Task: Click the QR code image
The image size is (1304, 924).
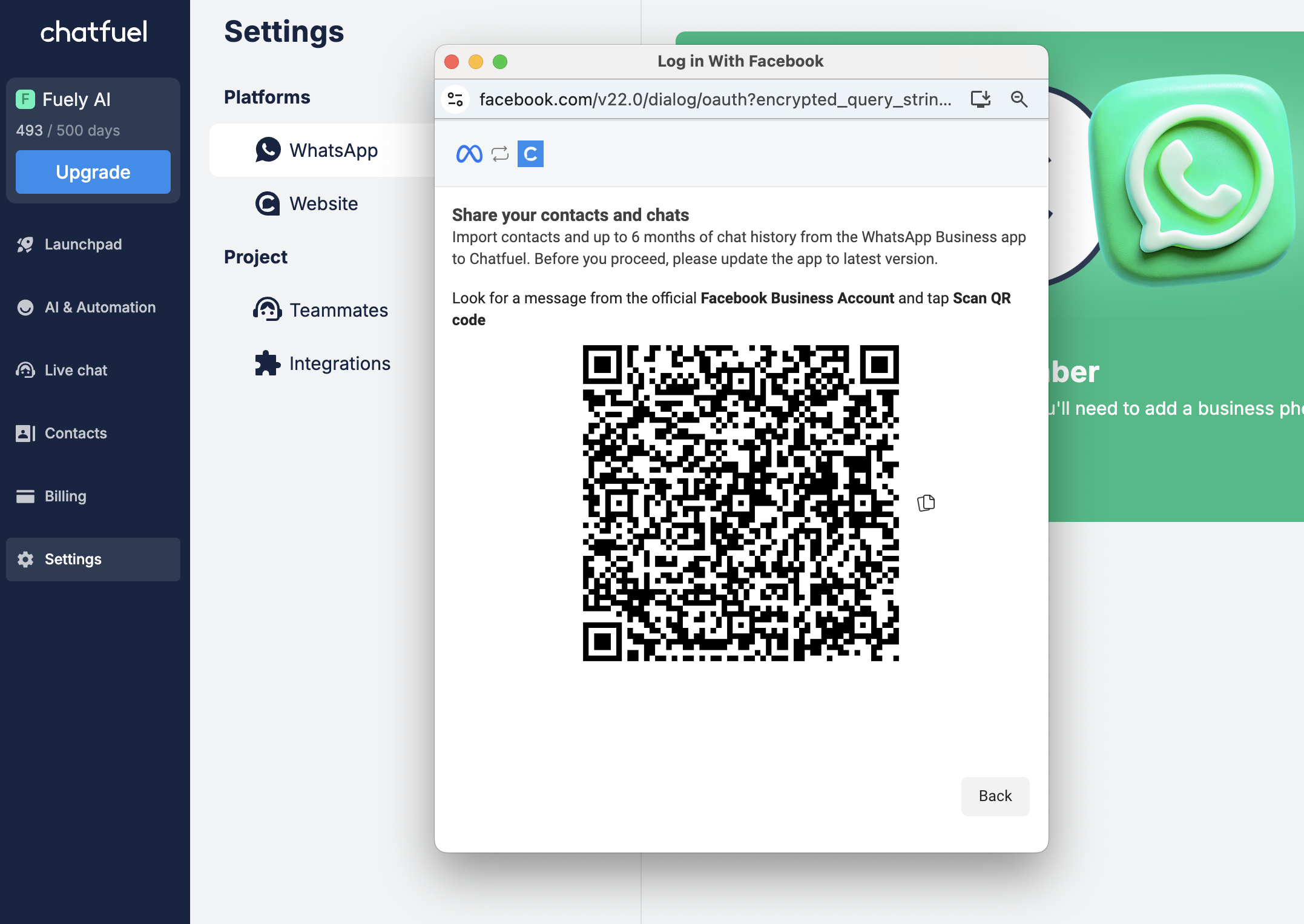Action: pos(740,503)
